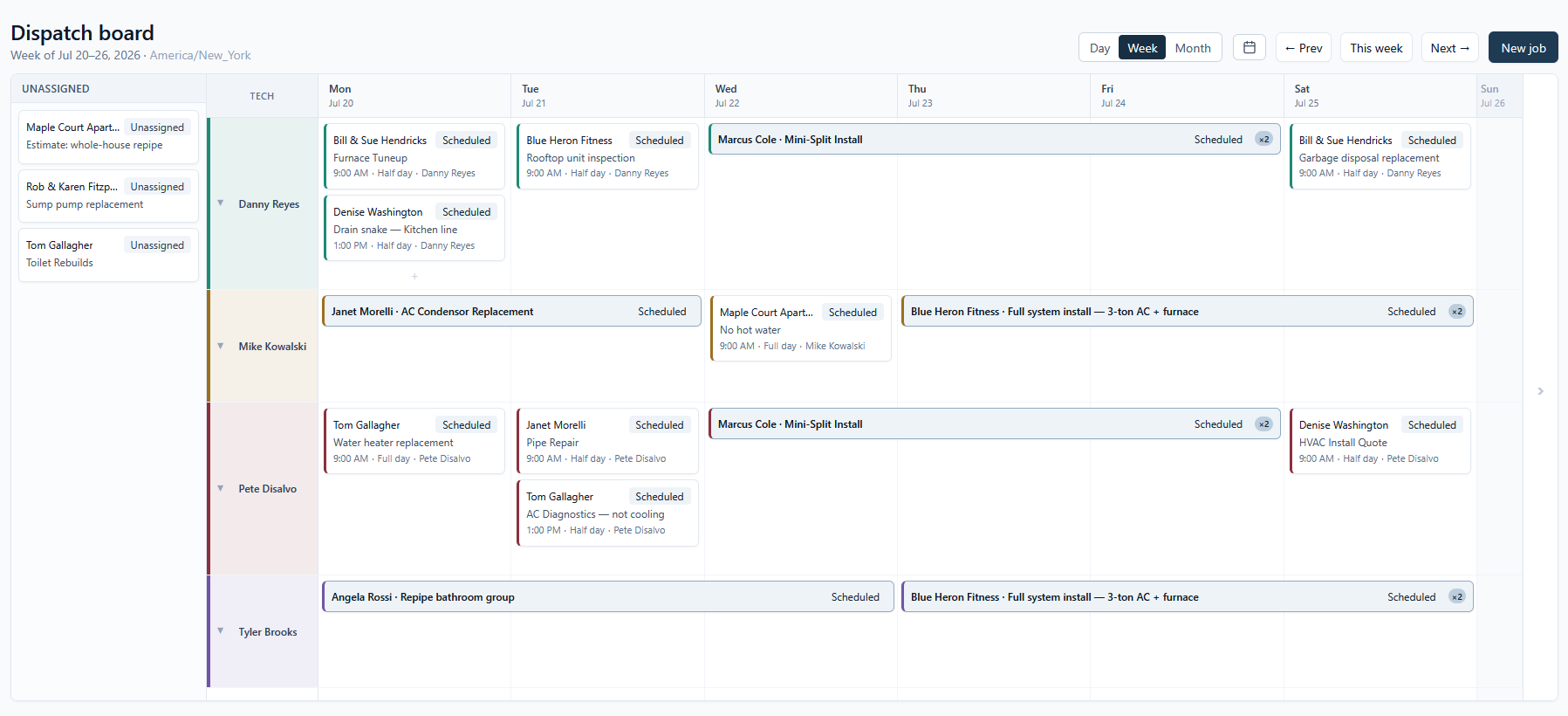Image resolution: width=1568 pixels, height=716 pixels.
Task: Open x2 crew badge on Pete Disalvo Mini-Split Install
Action: tap(1263, 424)
